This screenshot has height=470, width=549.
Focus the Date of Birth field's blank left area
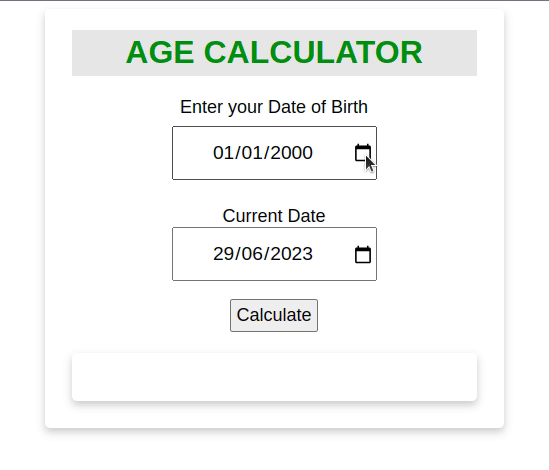193,153
